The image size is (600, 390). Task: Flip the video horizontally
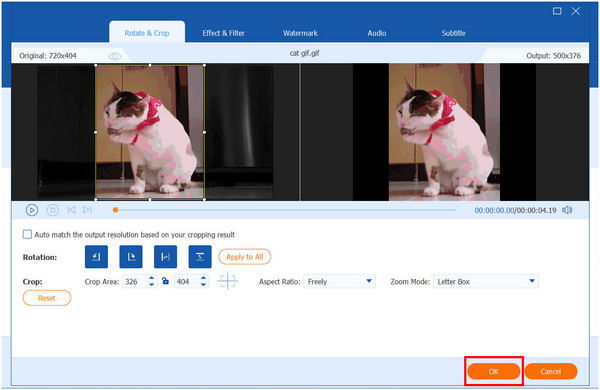click(165, 256)
